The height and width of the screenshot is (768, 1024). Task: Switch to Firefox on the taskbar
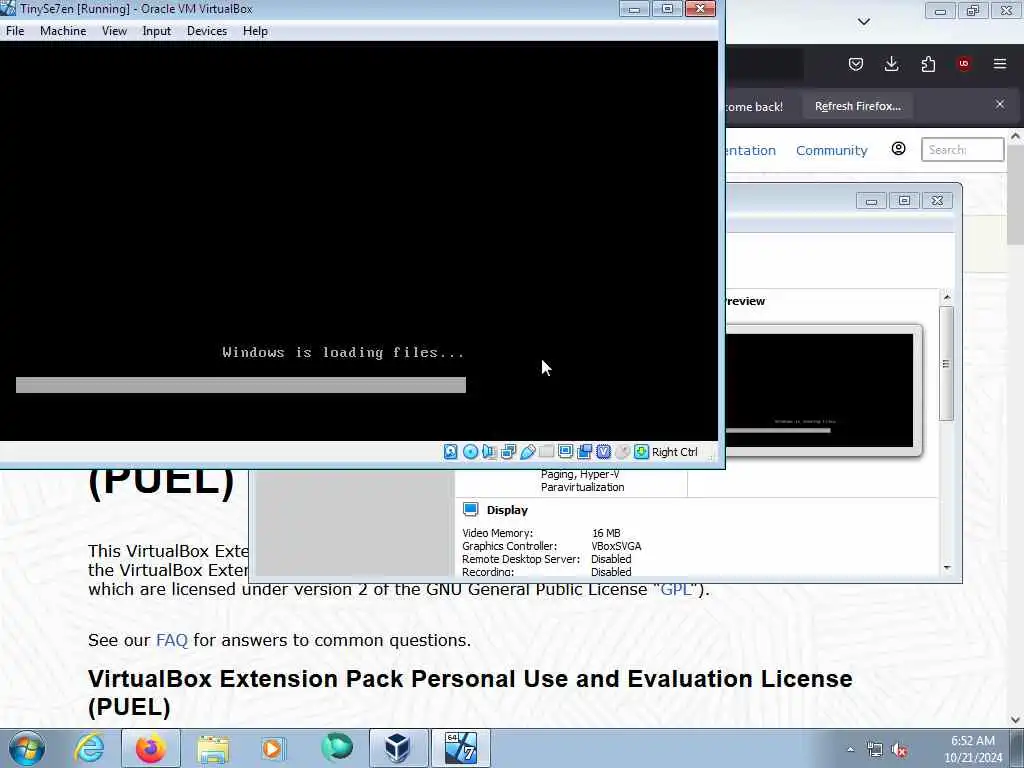151,748
